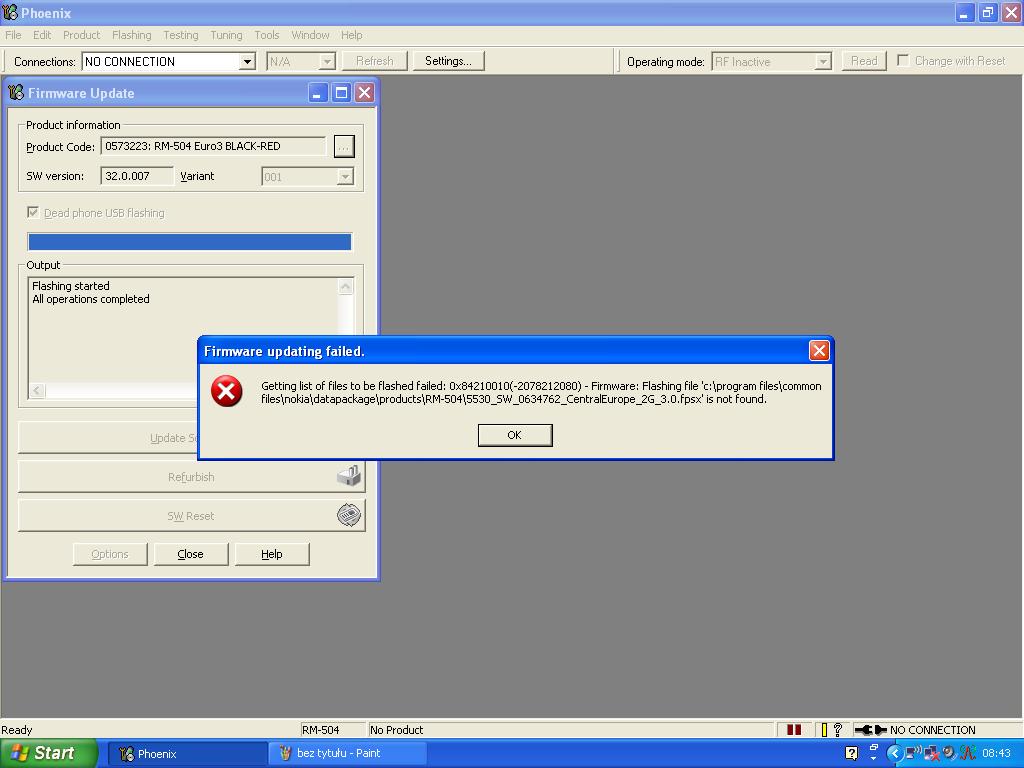Expand hidden tray icons with the blue arrow

coord(894,753)
